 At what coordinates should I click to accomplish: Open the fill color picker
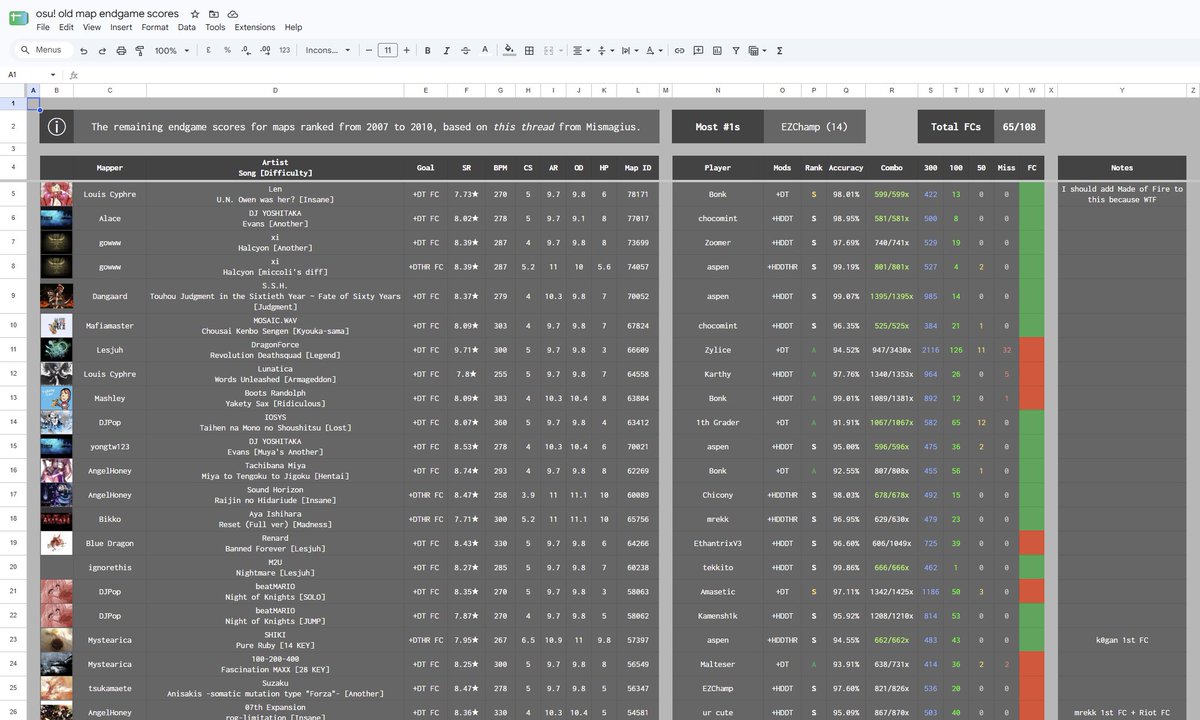click(x=509, y=50)
